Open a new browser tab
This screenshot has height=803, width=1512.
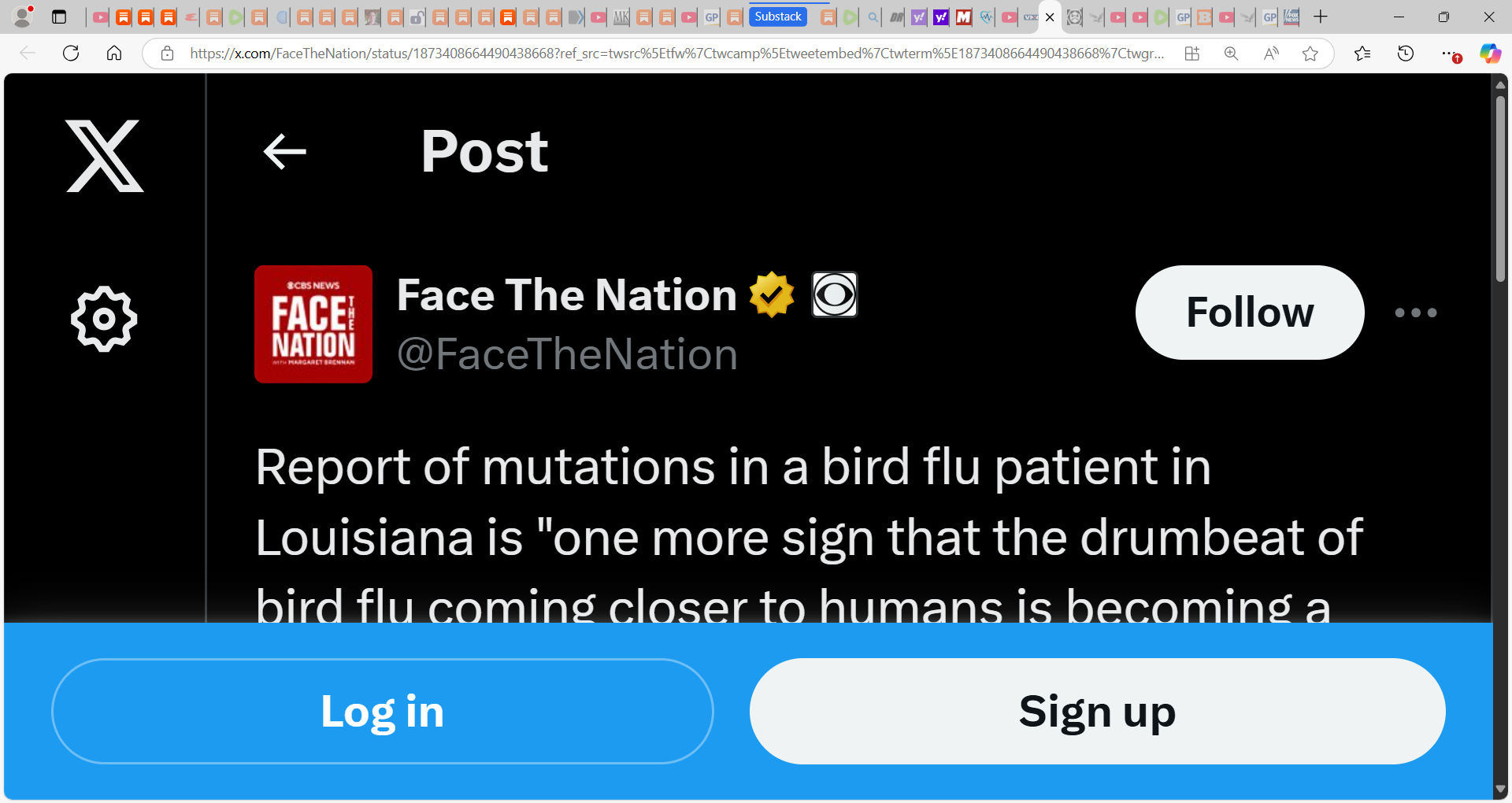[1321, 17]
